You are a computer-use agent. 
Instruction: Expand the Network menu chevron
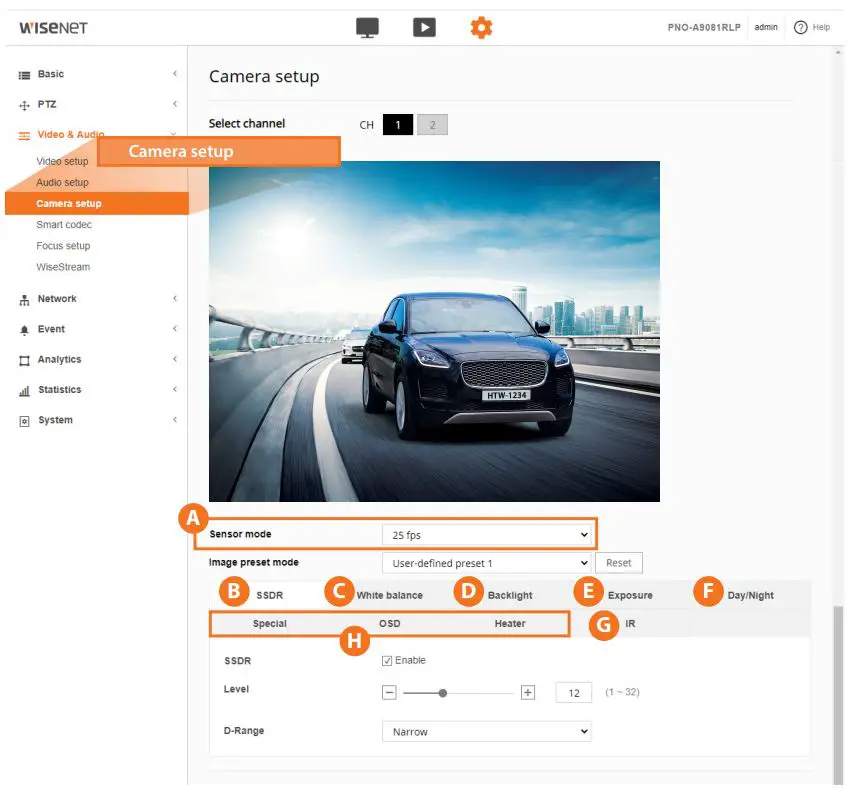pyautogui.click(x=175, y=298)
